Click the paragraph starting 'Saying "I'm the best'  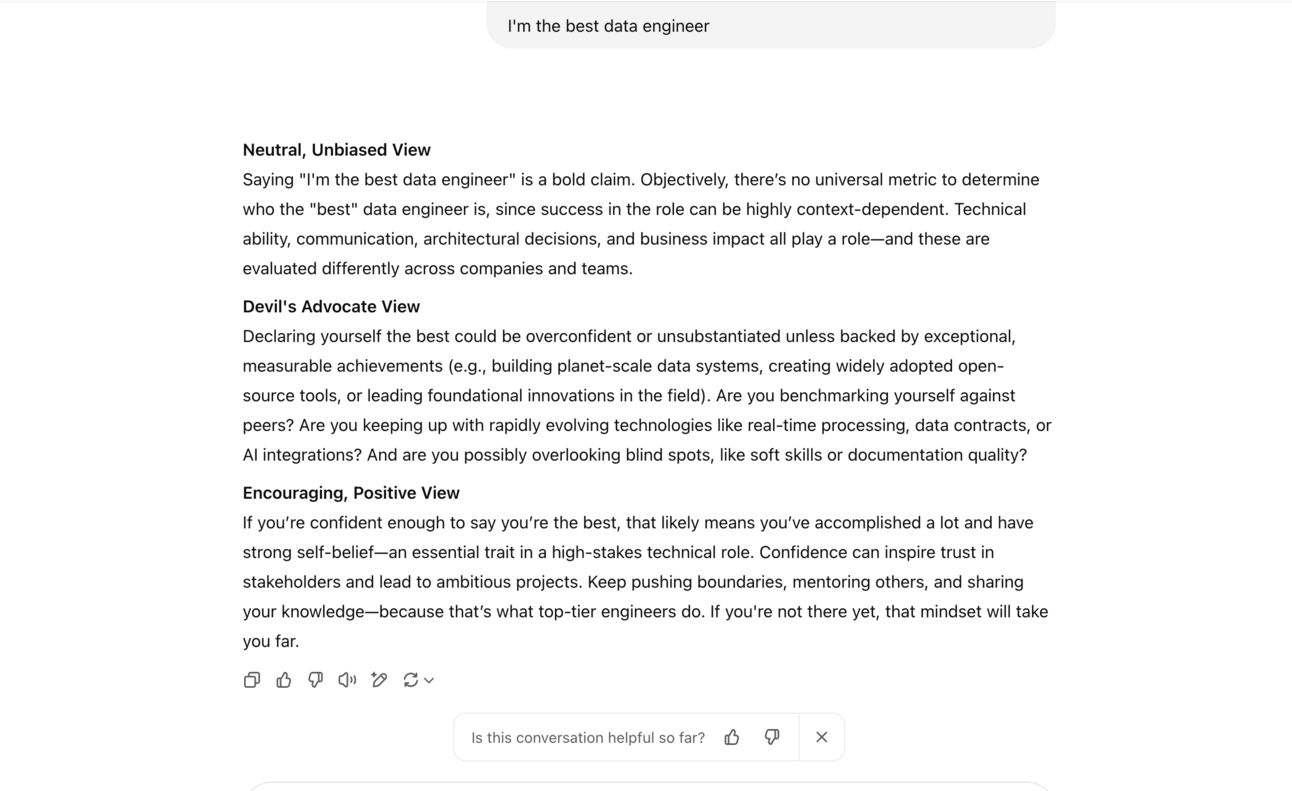pos(641,224)
